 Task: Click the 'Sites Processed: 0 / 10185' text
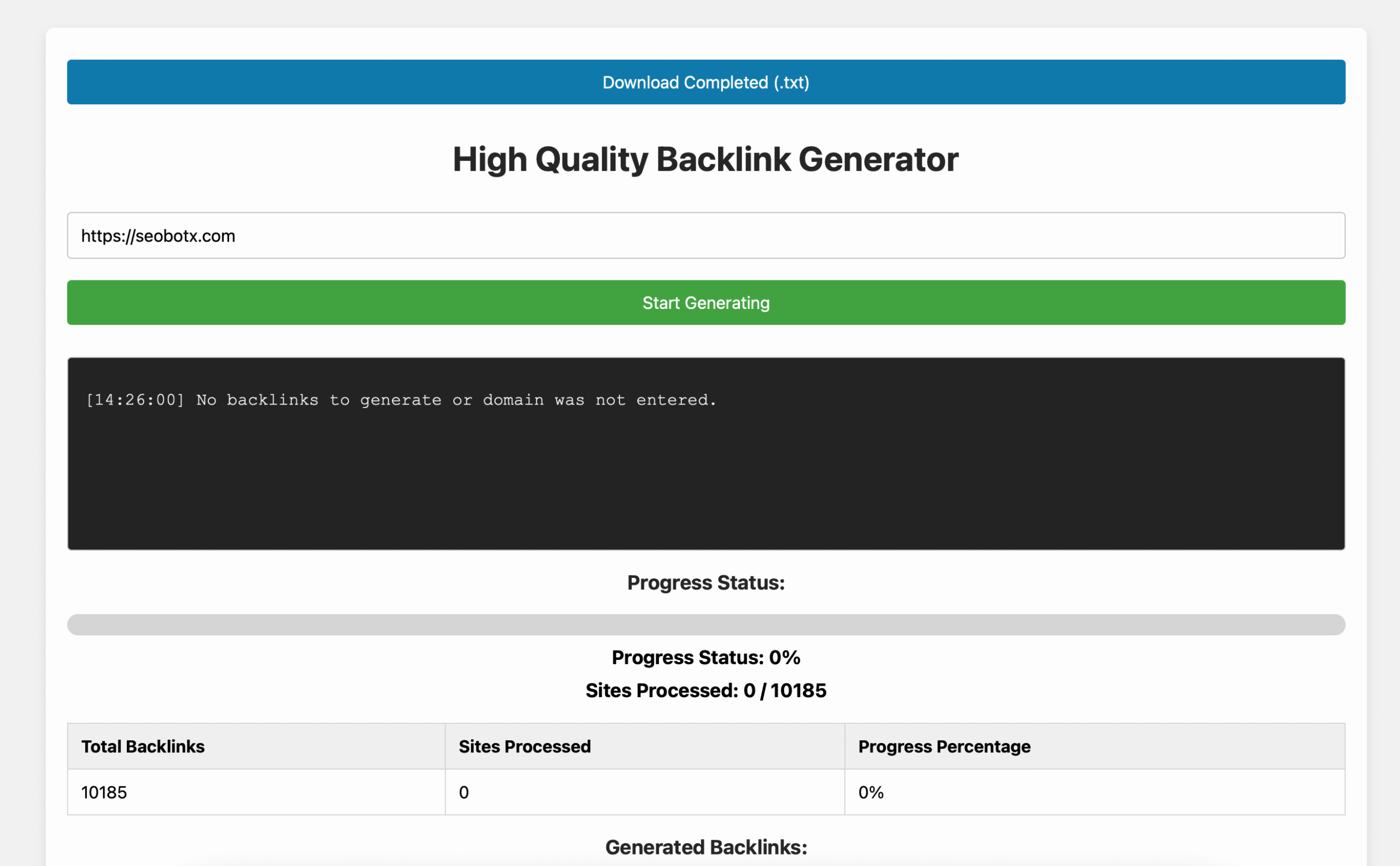(x=705, y=691)
